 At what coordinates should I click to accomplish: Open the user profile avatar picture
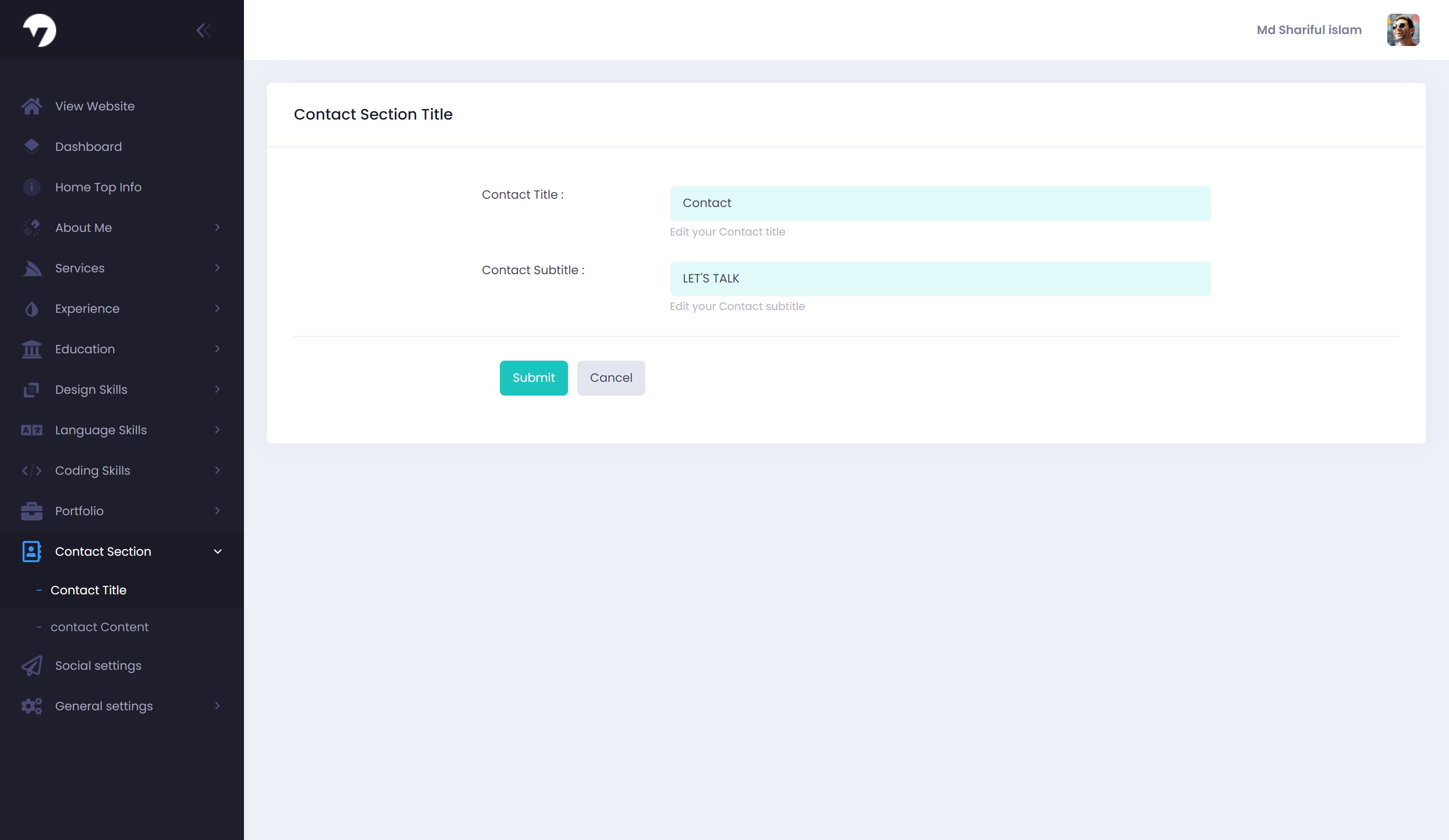coord(1403,30)
